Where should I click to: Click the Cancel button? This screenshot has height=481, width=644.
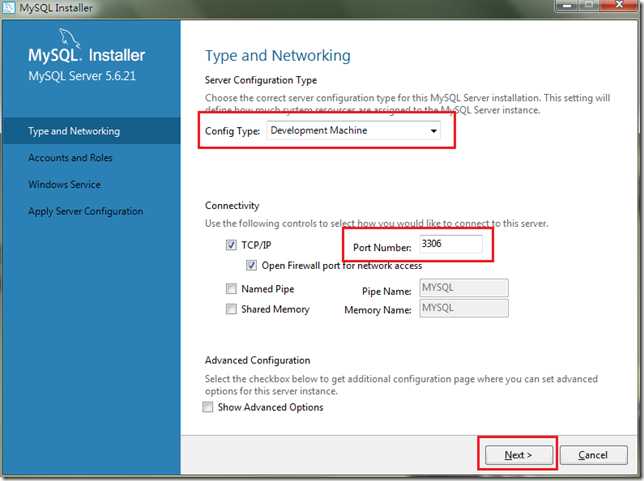(x=593, y=455)
